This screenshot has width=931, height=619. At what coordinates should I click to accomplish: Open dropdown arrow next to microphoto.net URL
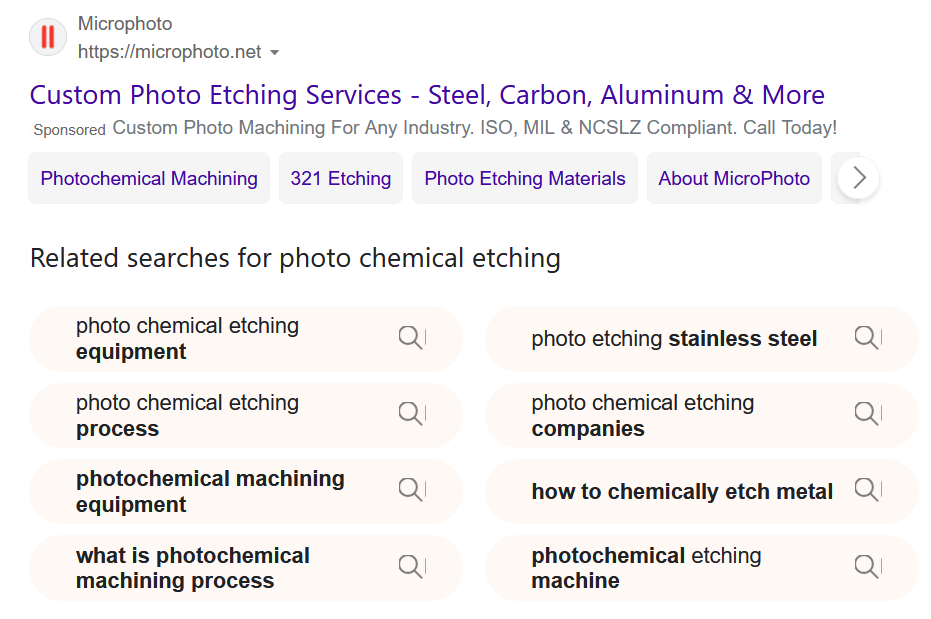pos(274,53)
